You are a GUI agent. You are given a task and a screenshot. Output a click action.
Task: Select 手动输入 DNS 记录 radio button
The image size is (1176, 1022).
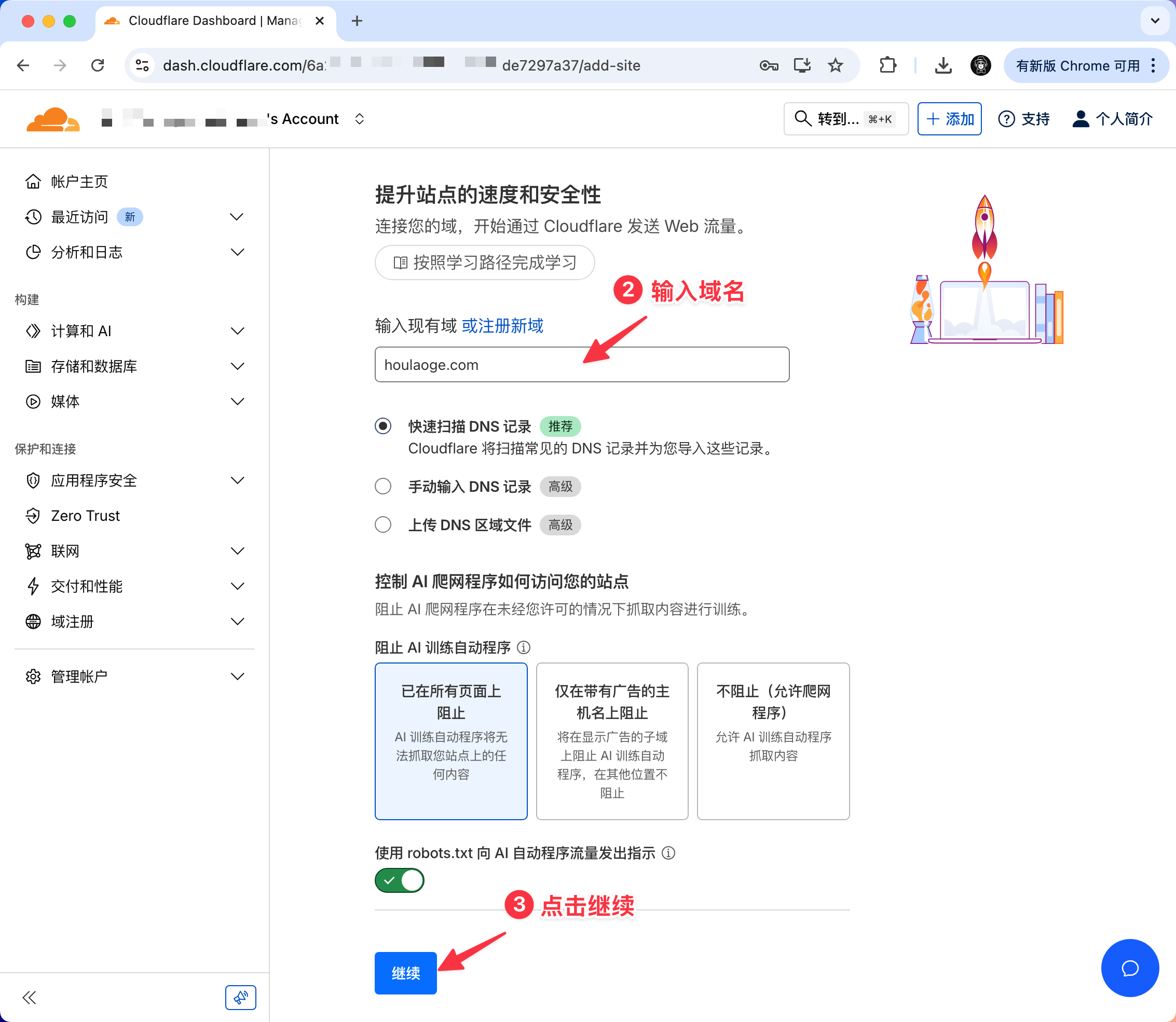pyautogui.click(x=383, y=487)
